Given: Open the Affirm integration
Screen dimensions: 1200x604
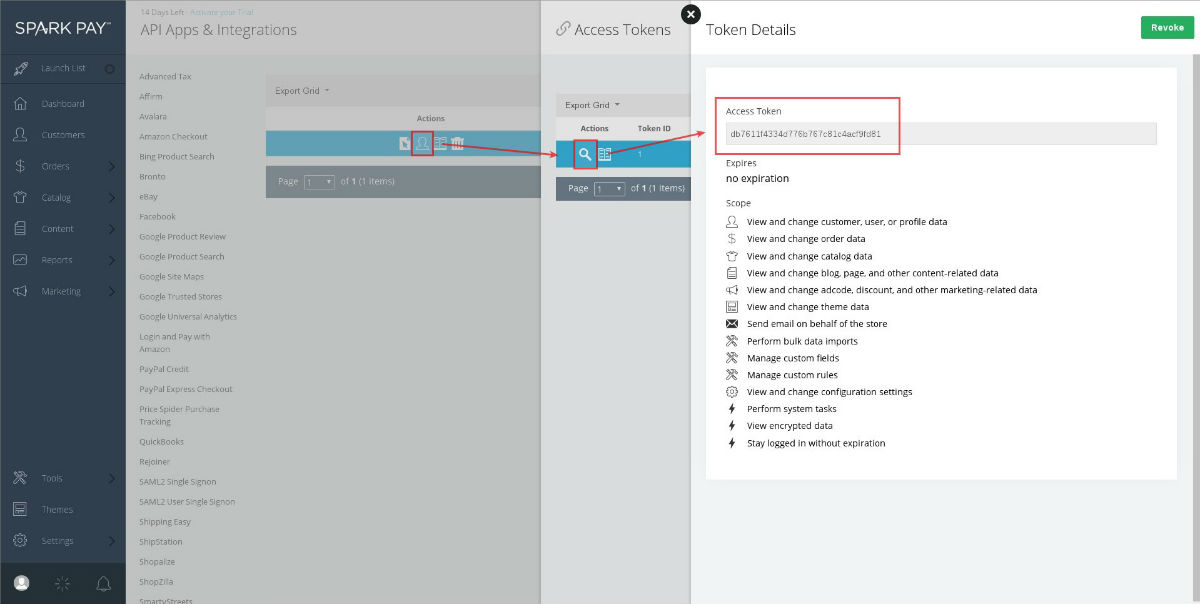Looking at the screenshot, I should (151, 97).
